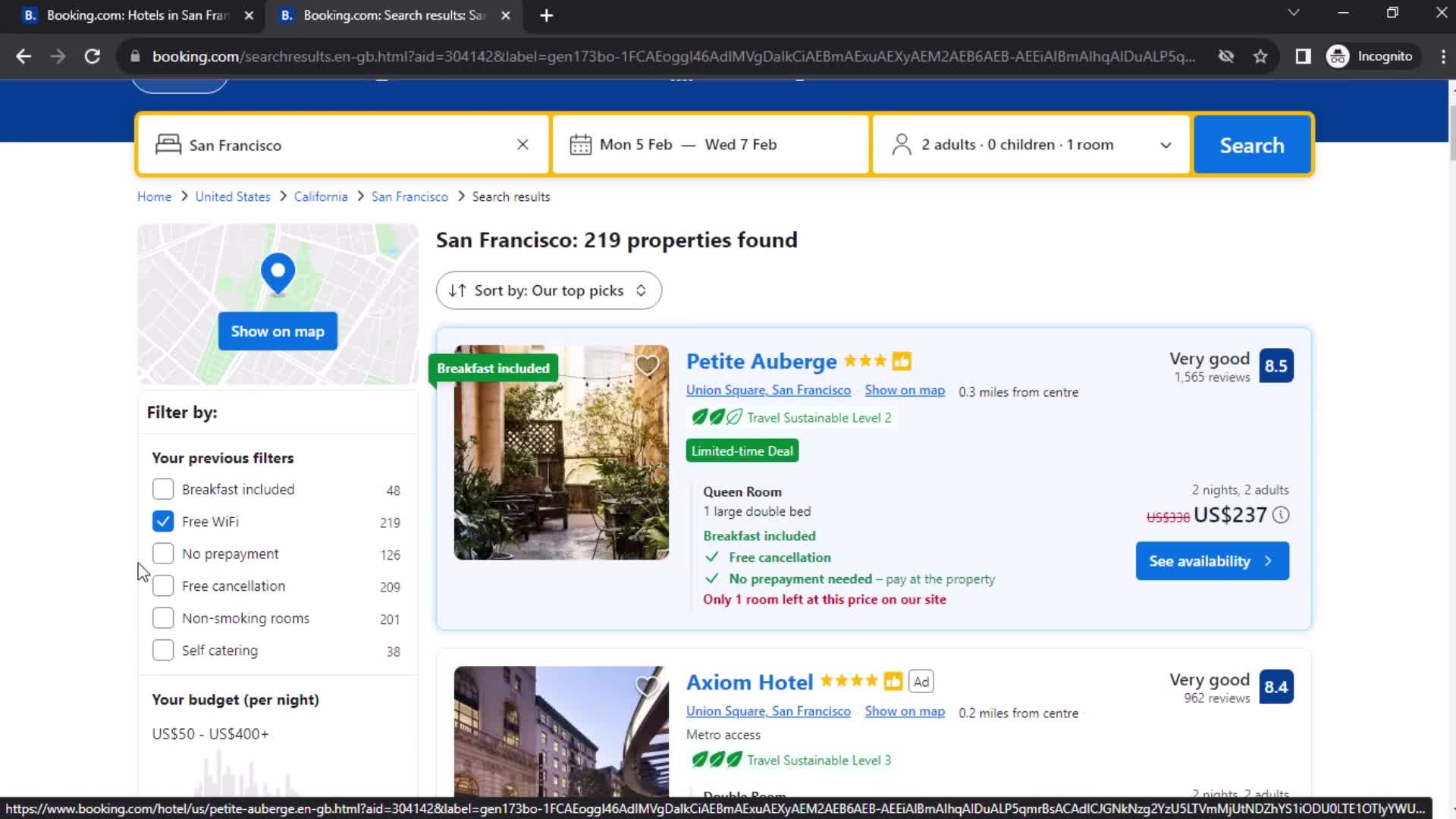The width and height of the screenshot is (1456, 819).
Task: Open the check-out date Wed 7 Feb
Action: 741,144
